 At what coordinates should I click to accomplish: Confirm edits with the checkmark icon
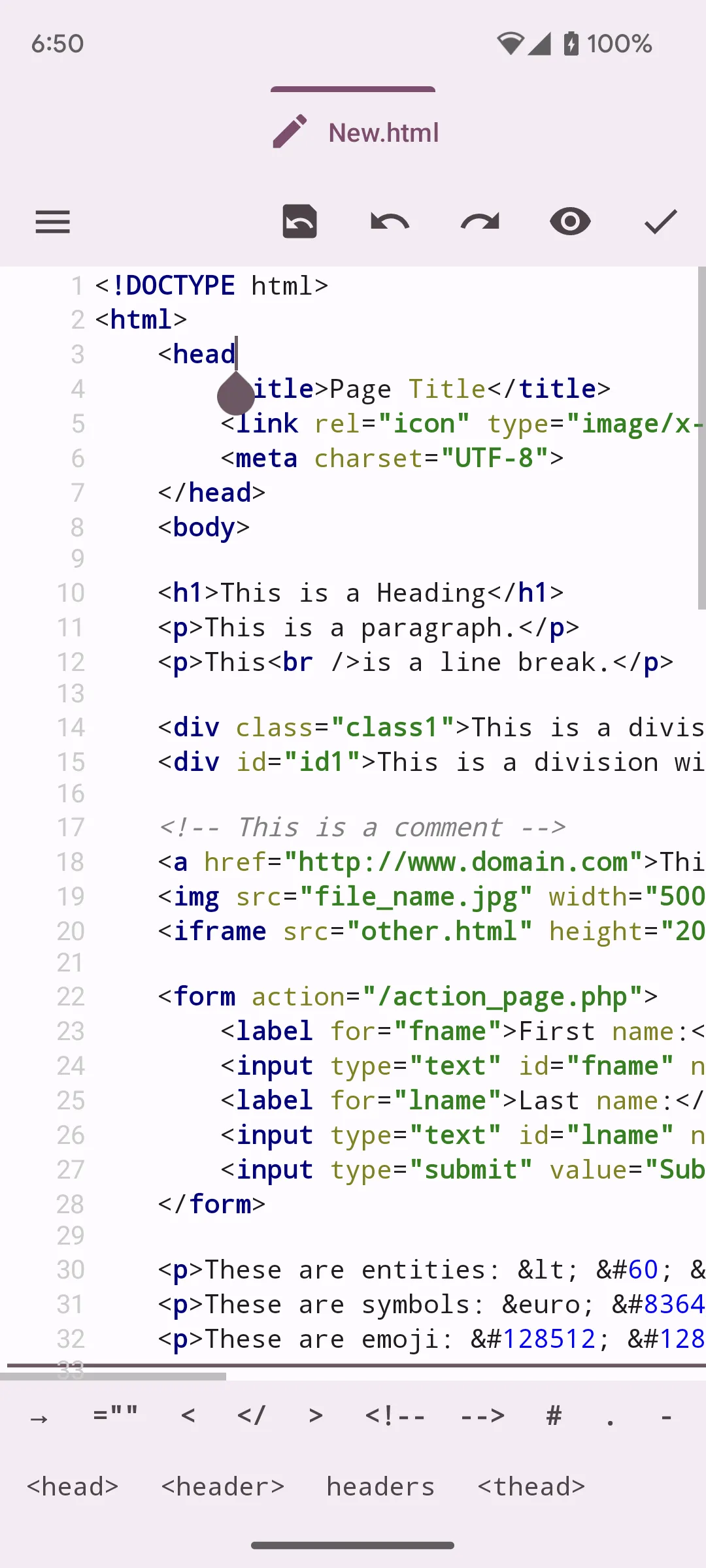(660, 222)
